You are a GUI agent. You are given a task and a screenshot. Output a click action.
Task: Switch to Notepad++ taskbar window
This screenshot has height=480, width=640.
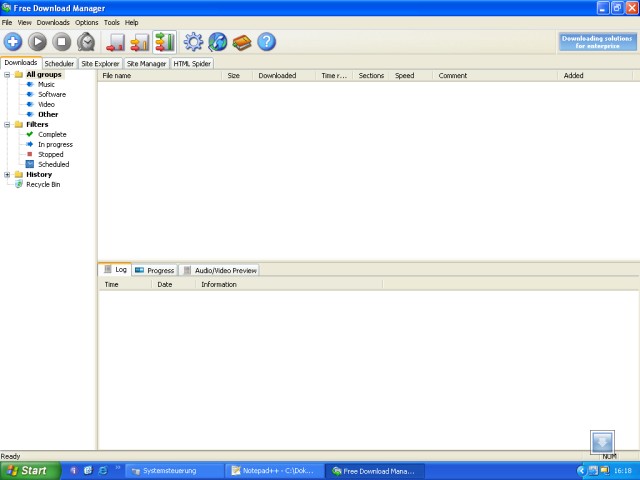[275, 471]
